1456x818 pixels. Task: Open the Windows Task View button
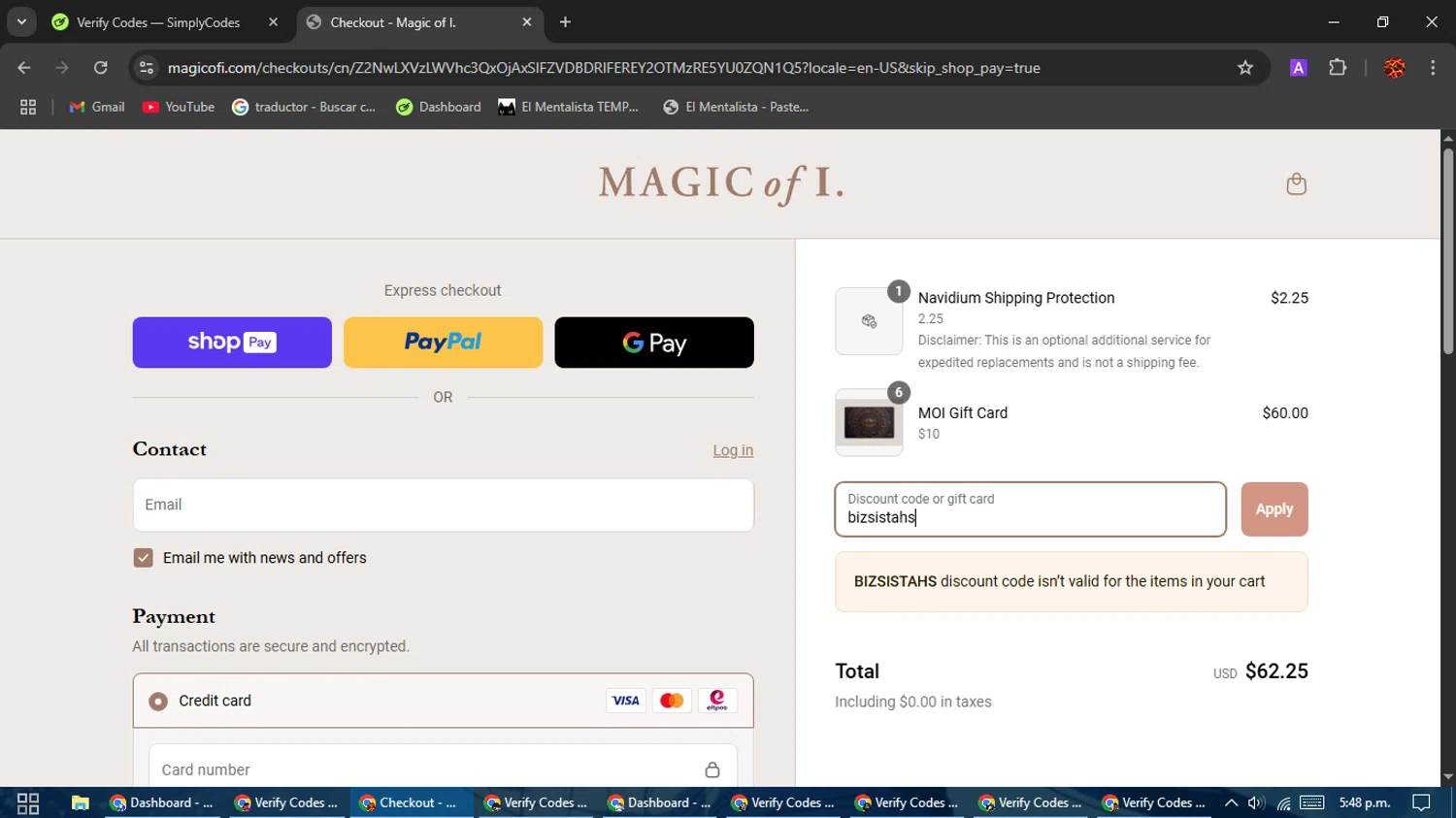28,802
